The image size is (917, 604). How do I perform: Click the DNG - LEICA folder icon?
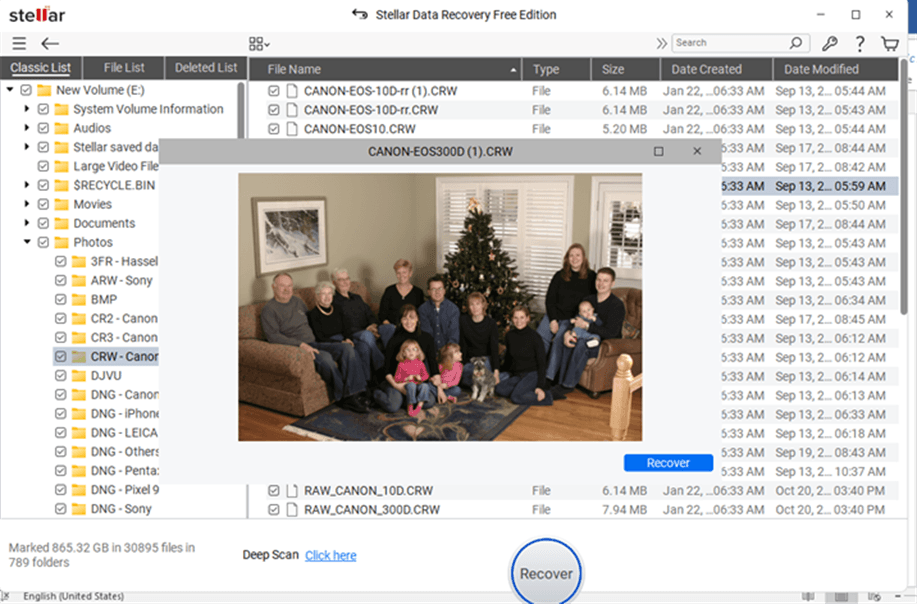79,433
